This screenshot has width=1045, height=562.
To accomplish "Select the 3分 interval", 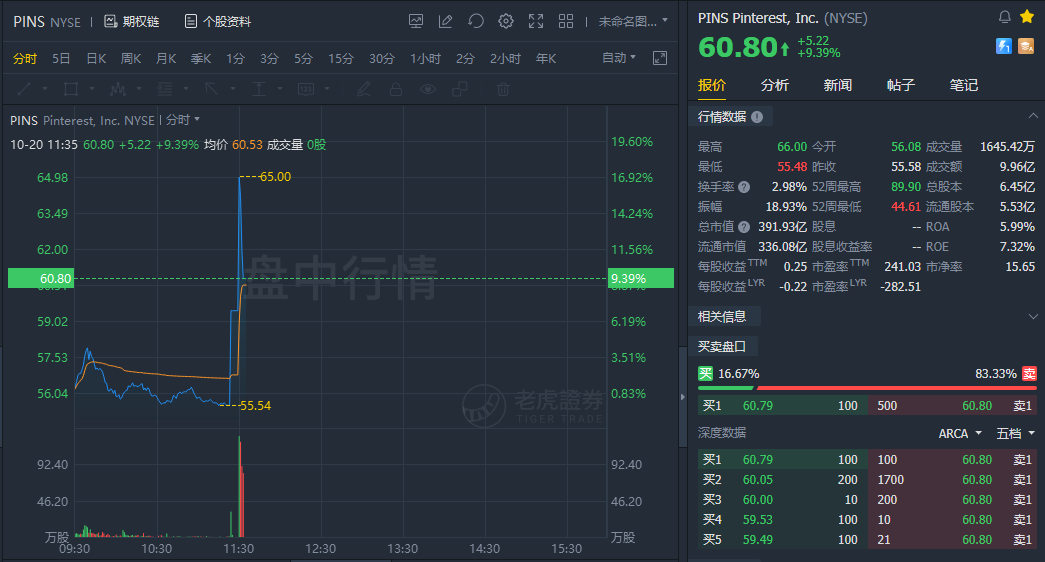I will tap(269, 59).
